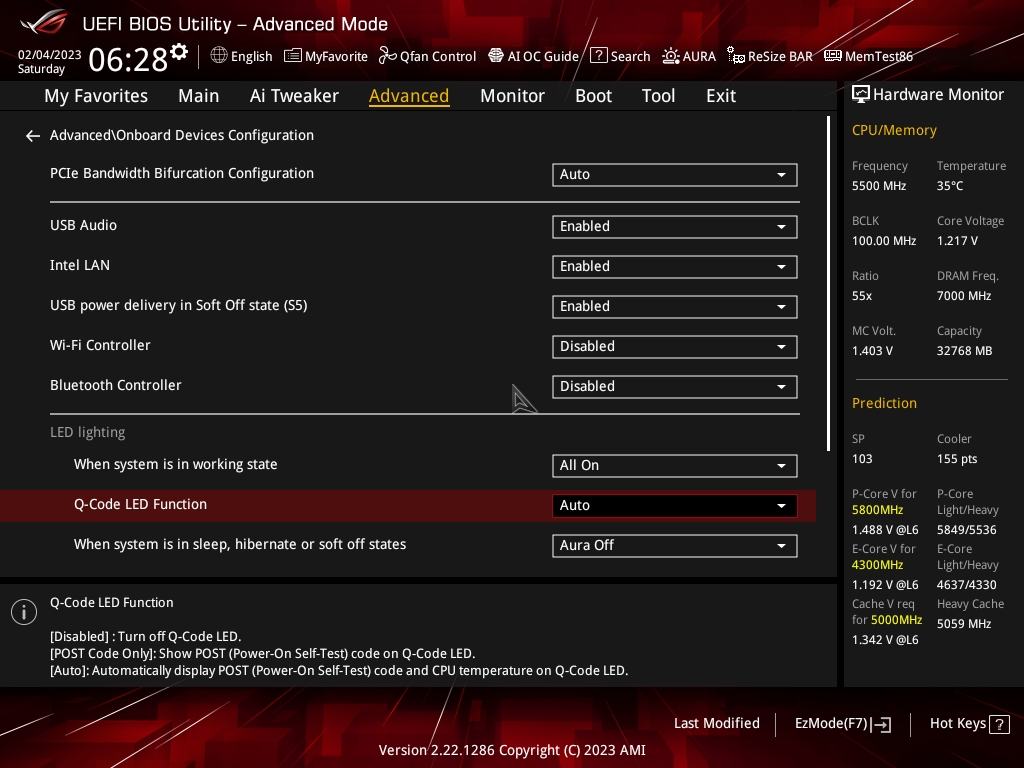1024x768 pixels.
Task: Open Wi-Fi Controller dropdown
Action: pyautogui.click(x=675, y=347)
